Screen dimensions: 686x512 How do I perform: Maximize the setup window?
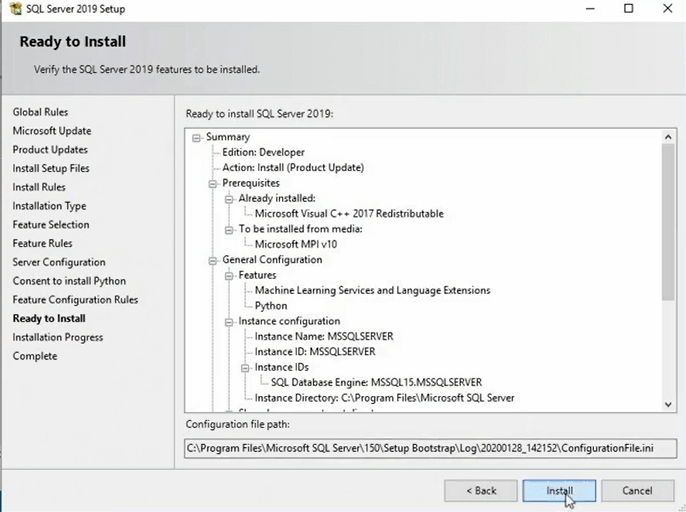(x=628, y=9)
